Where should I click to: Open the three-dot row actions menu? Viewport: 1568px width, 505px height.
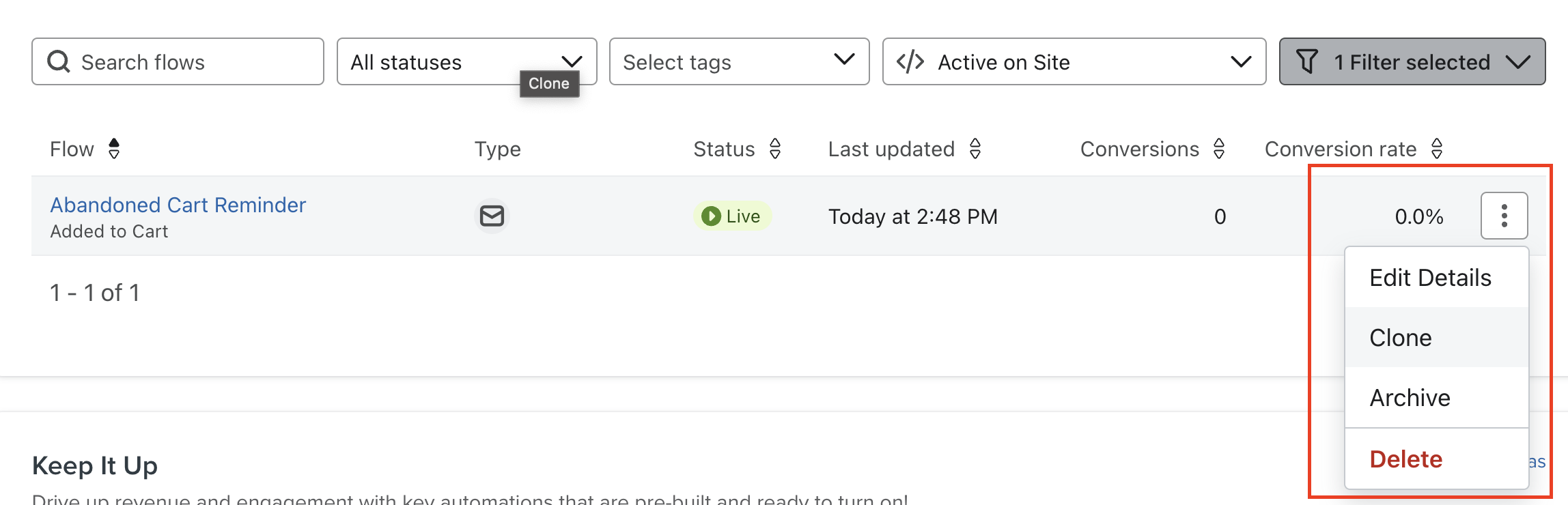tap(1504, 216)
